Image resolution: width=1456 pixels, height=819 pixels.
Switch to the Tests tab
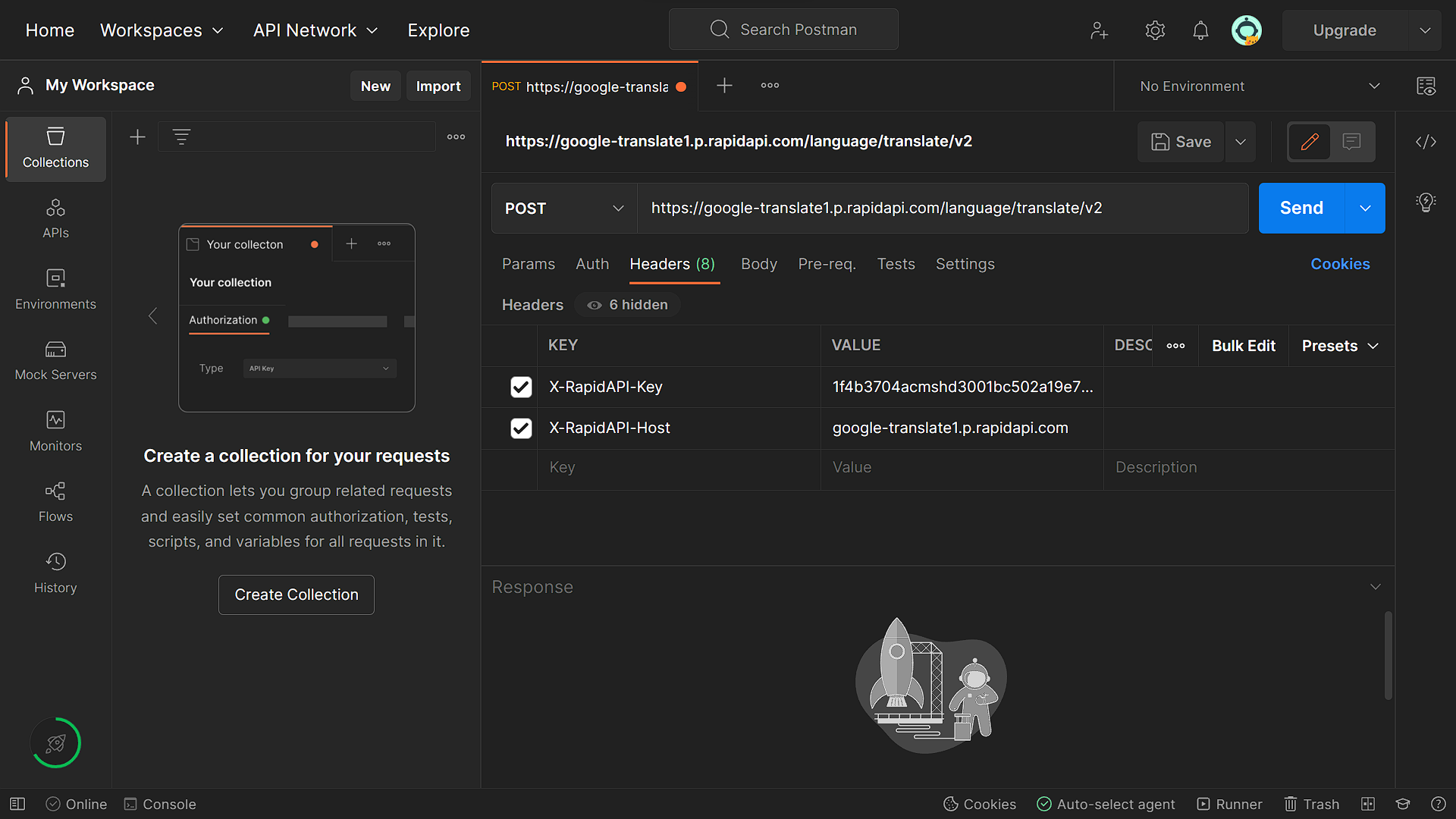click(896, 264)
